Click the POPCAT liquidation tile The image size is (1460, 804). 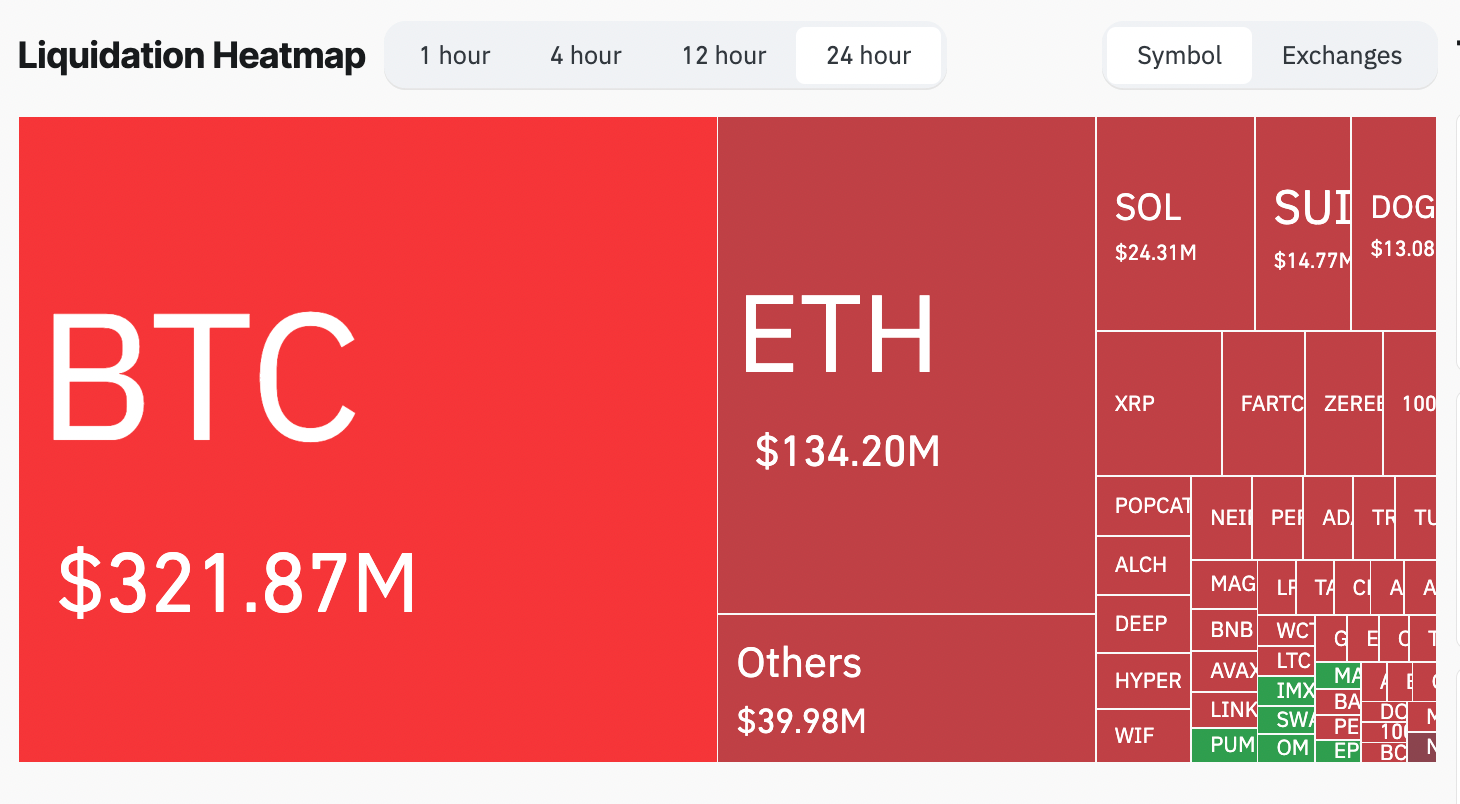[1143, 506]
